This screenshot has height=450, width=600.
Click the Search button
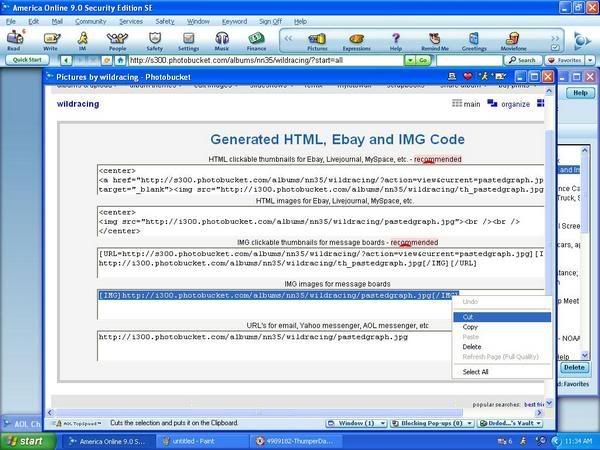523,60
